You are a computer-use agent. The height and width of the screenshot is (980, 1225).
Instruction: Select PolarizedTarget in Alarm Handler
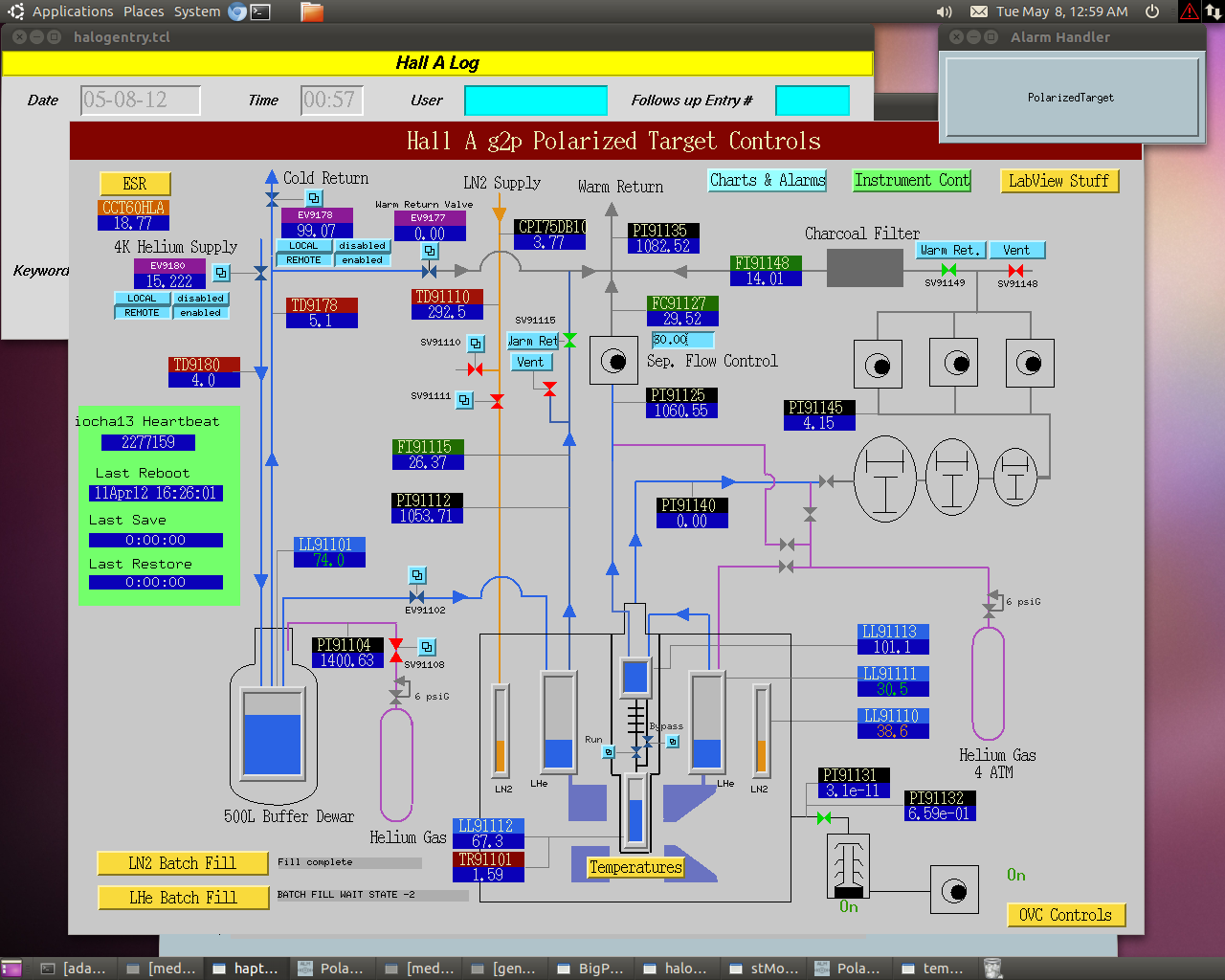click(1071, 98)
